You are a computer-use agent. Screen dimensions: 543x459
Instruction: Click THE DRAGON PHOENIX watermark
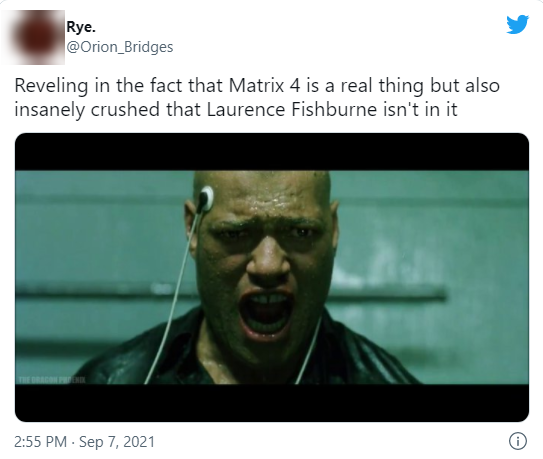pyautogui.click(x=52, y=380)
